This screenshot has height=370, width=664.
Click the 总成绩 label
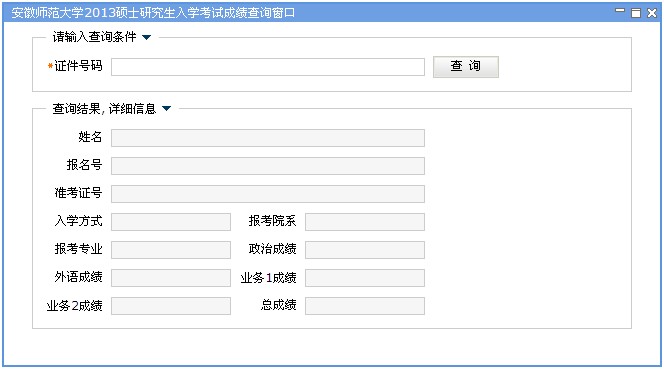pyautogui.click(x=278, y=304)
